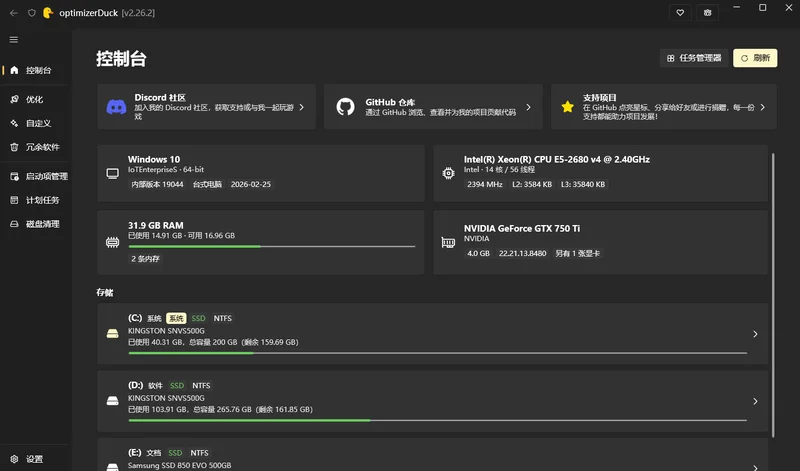Click the trash icon beside 冗余软件

14,147
